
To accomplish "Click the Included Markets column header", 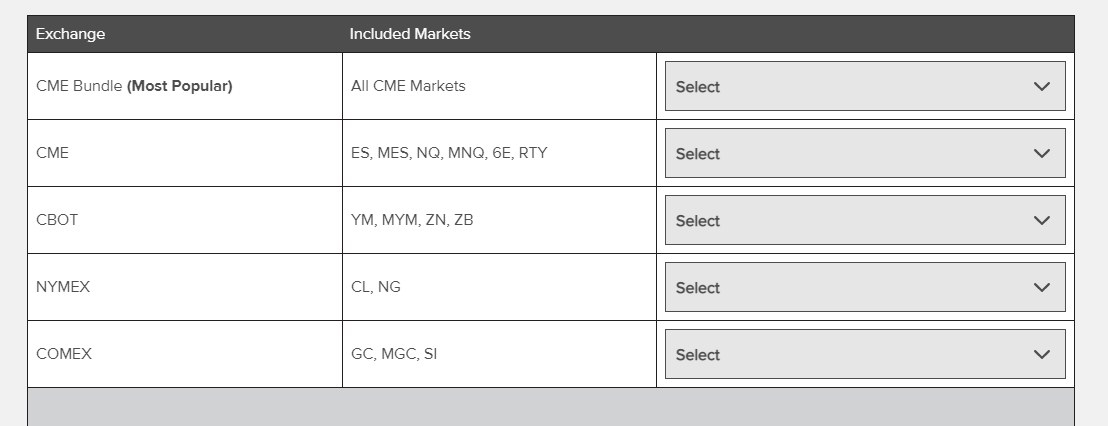I will [x=410, y=34].
